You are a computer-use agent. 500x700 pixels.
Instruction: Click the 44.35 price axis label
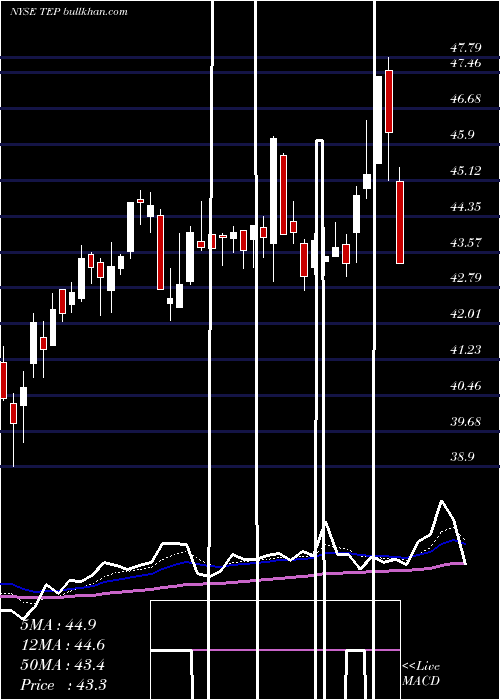coord(466,207)
